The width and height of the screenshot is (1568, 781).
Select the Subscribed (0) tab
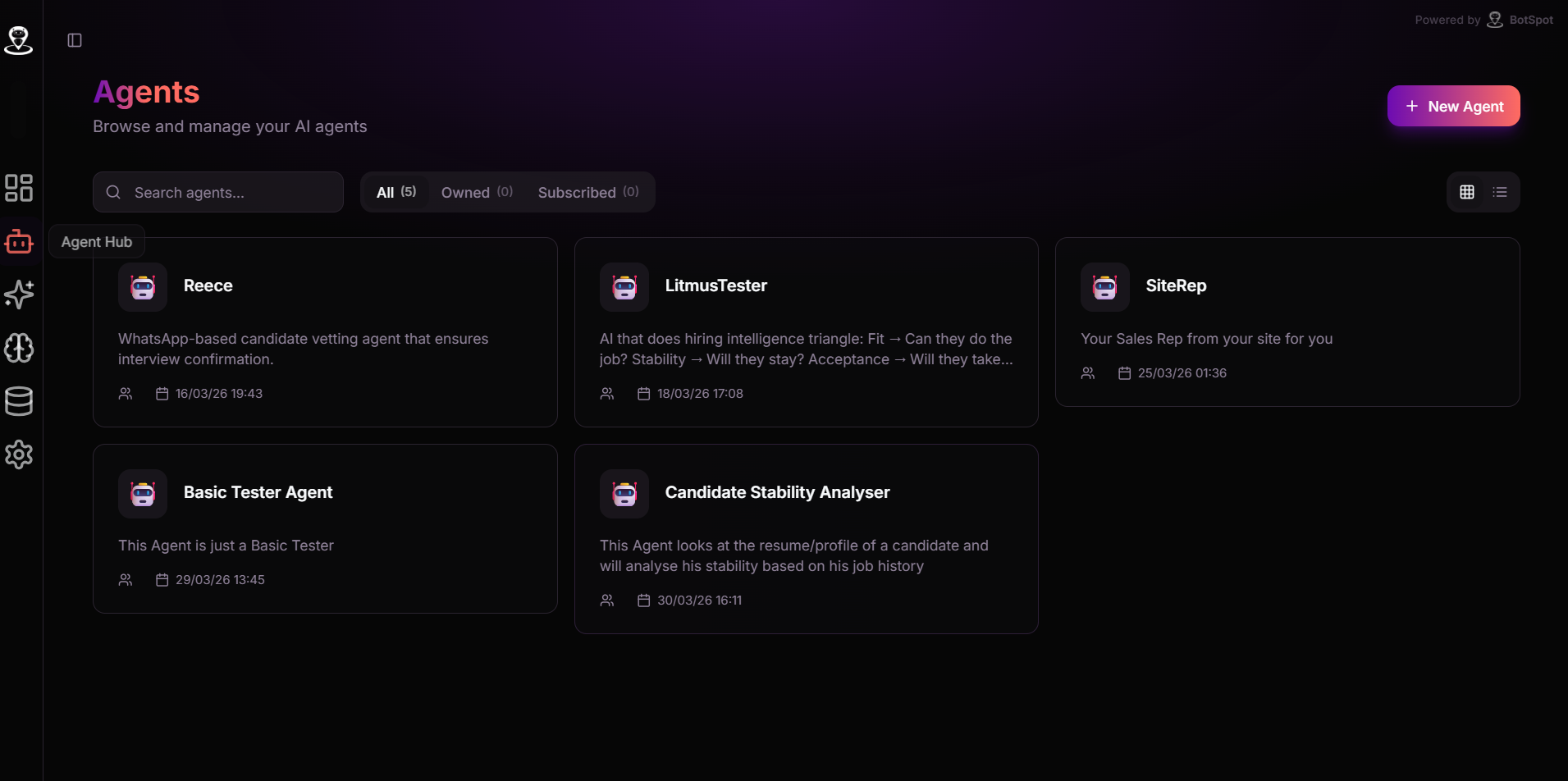(588, 192)
